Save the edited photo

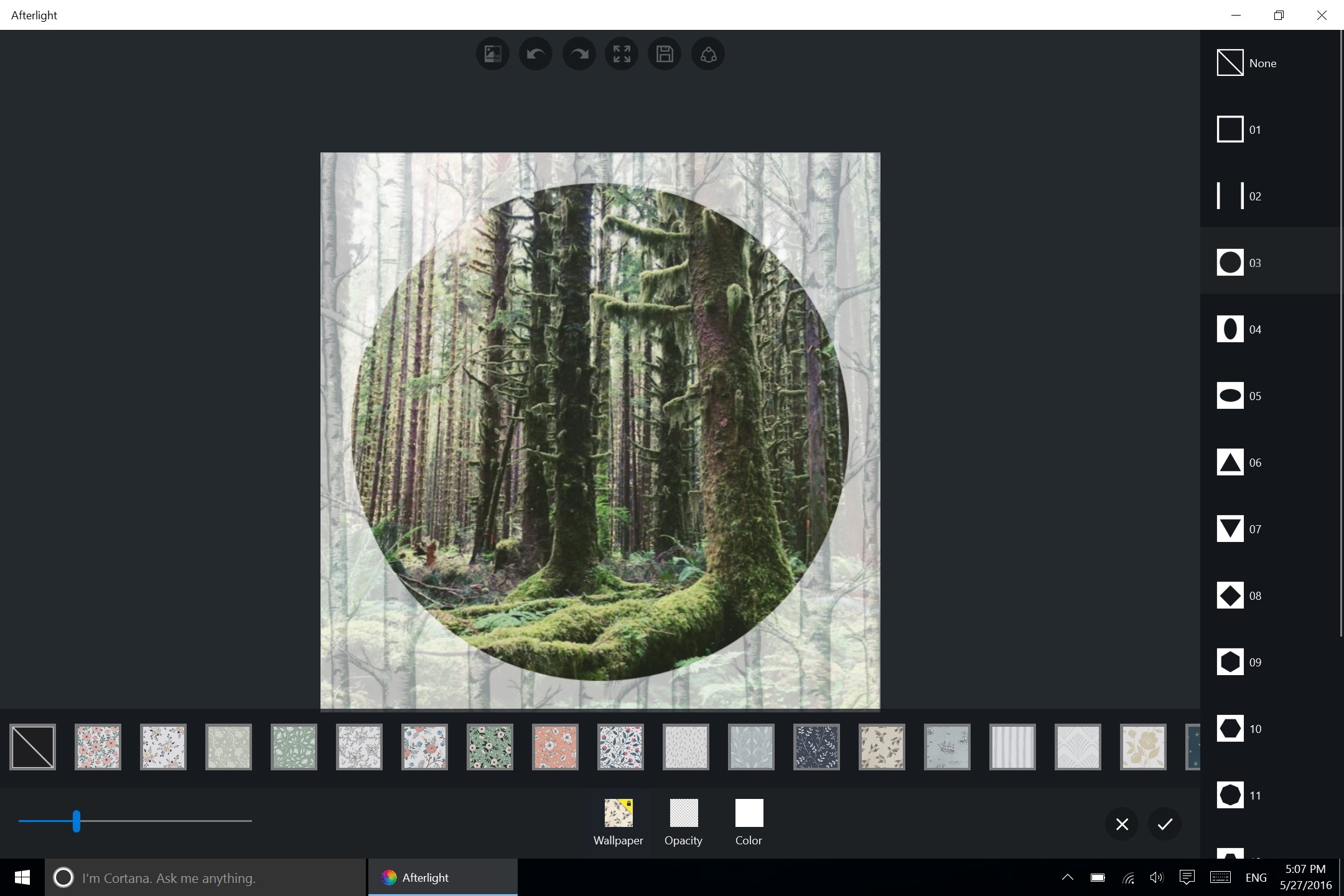pyautogui.click(x=664, y=54)
